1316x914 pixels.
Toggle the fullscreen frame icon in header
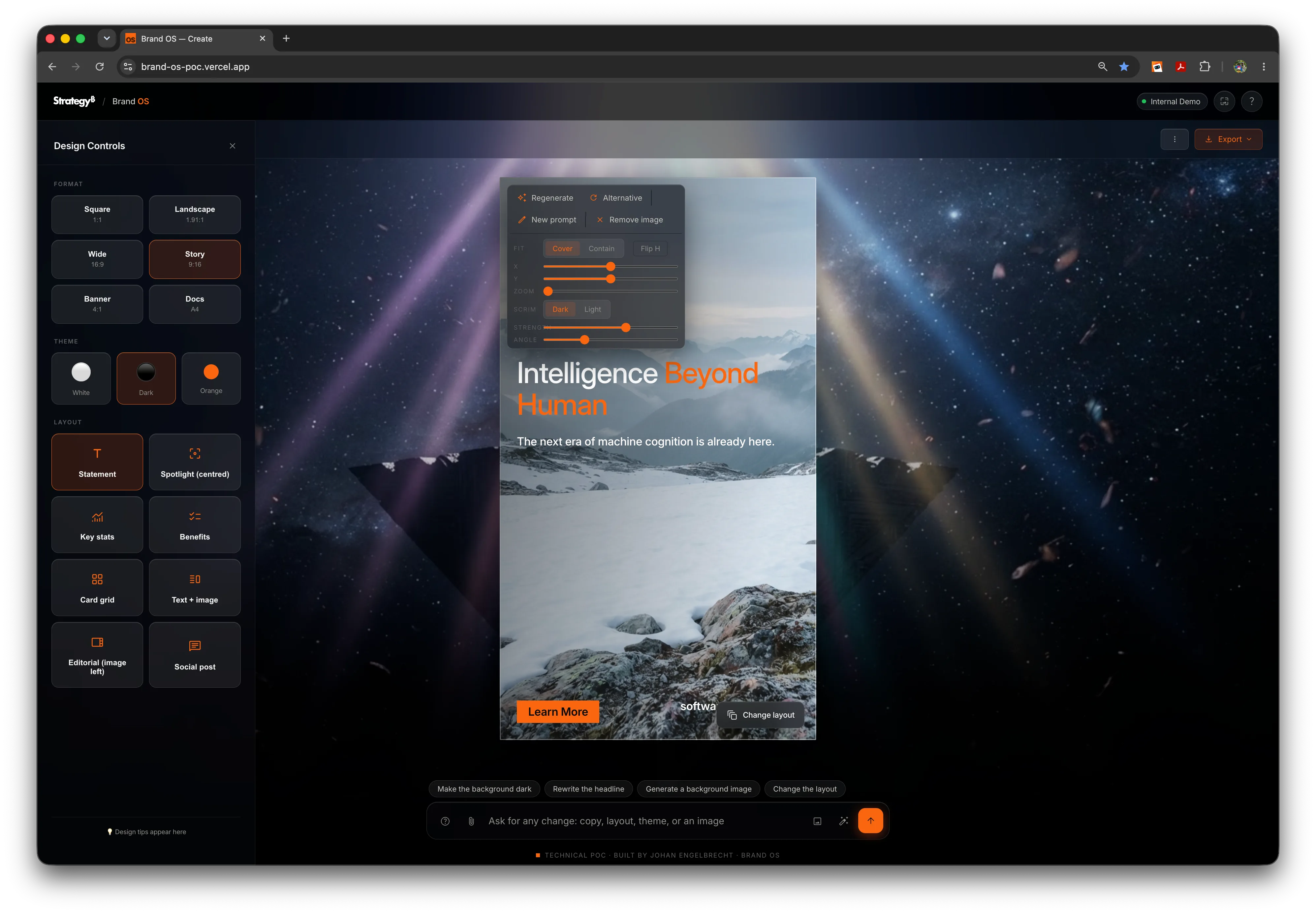click(1224, 101)
